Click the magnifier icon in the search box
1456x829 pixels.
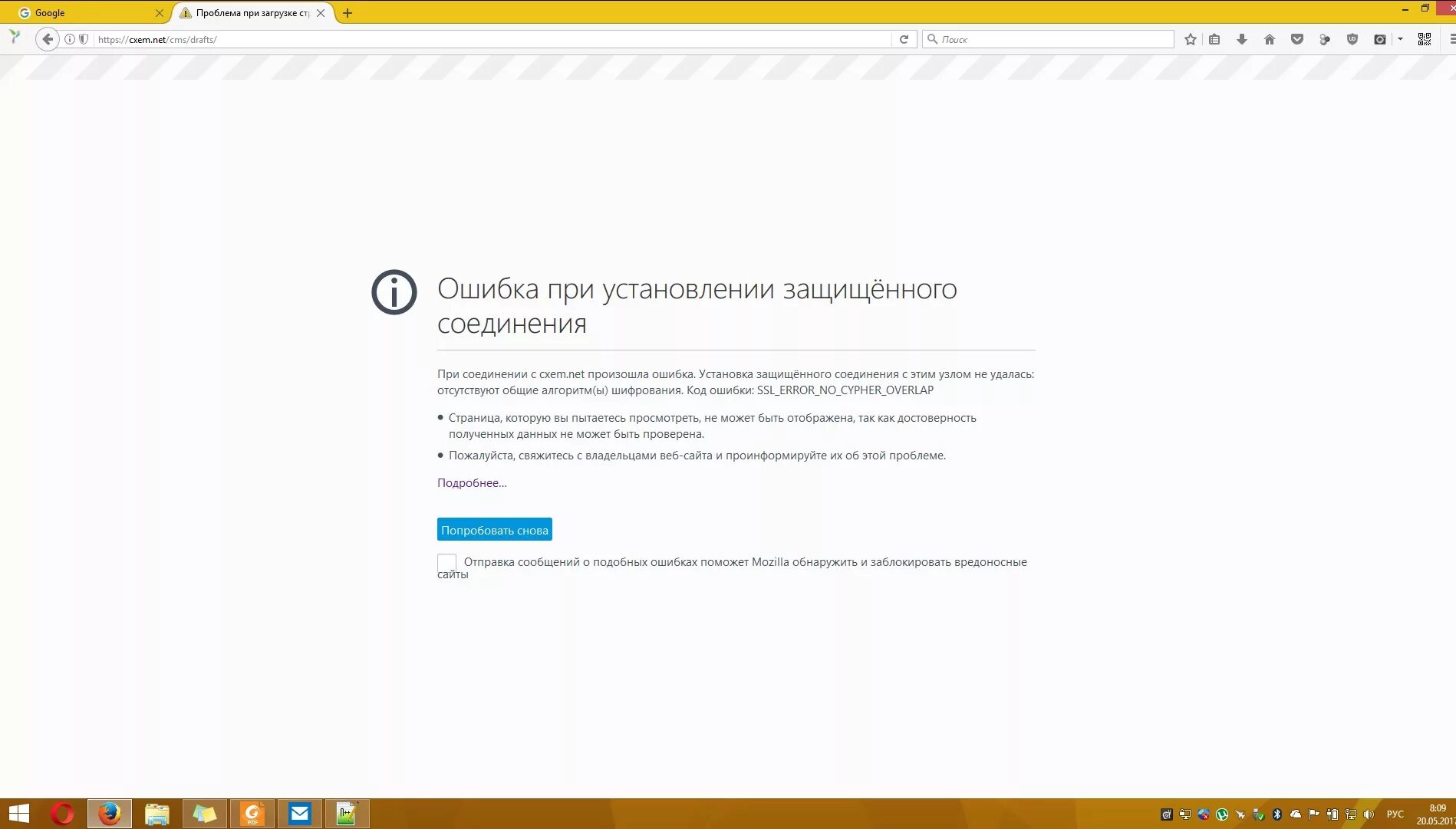tap(932, 39)
